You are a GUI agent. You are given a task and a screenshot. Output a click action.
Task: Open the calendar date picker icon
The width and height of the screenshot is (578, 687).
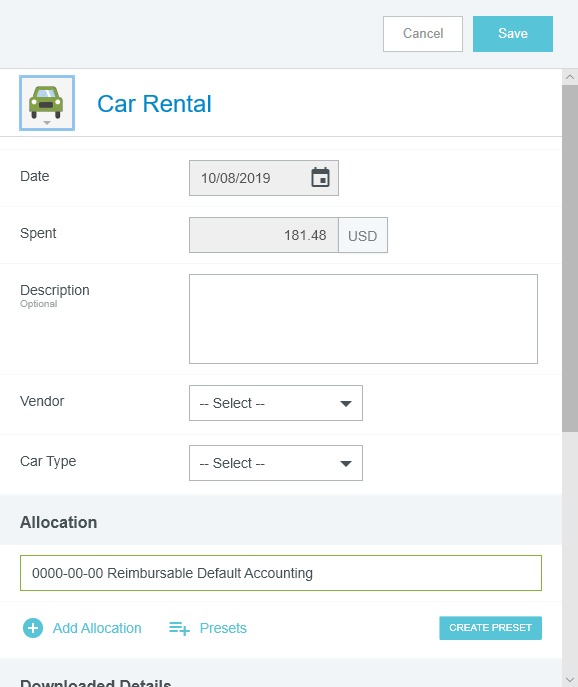coord(320,177)
